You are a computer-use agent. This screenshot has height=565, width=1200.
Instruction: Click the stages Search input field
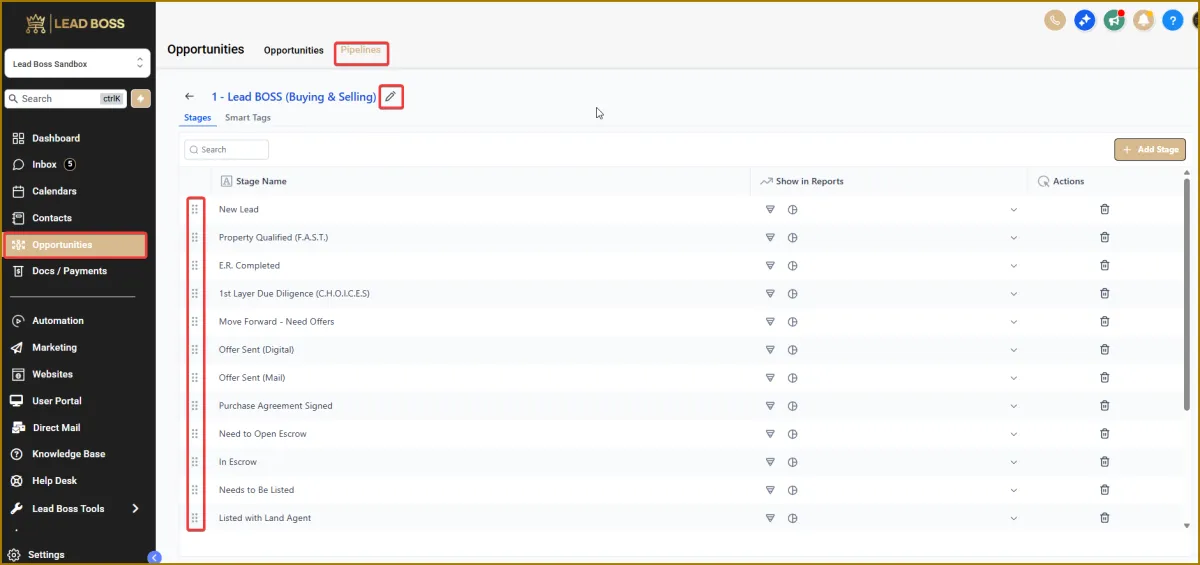tap(227, 149)
